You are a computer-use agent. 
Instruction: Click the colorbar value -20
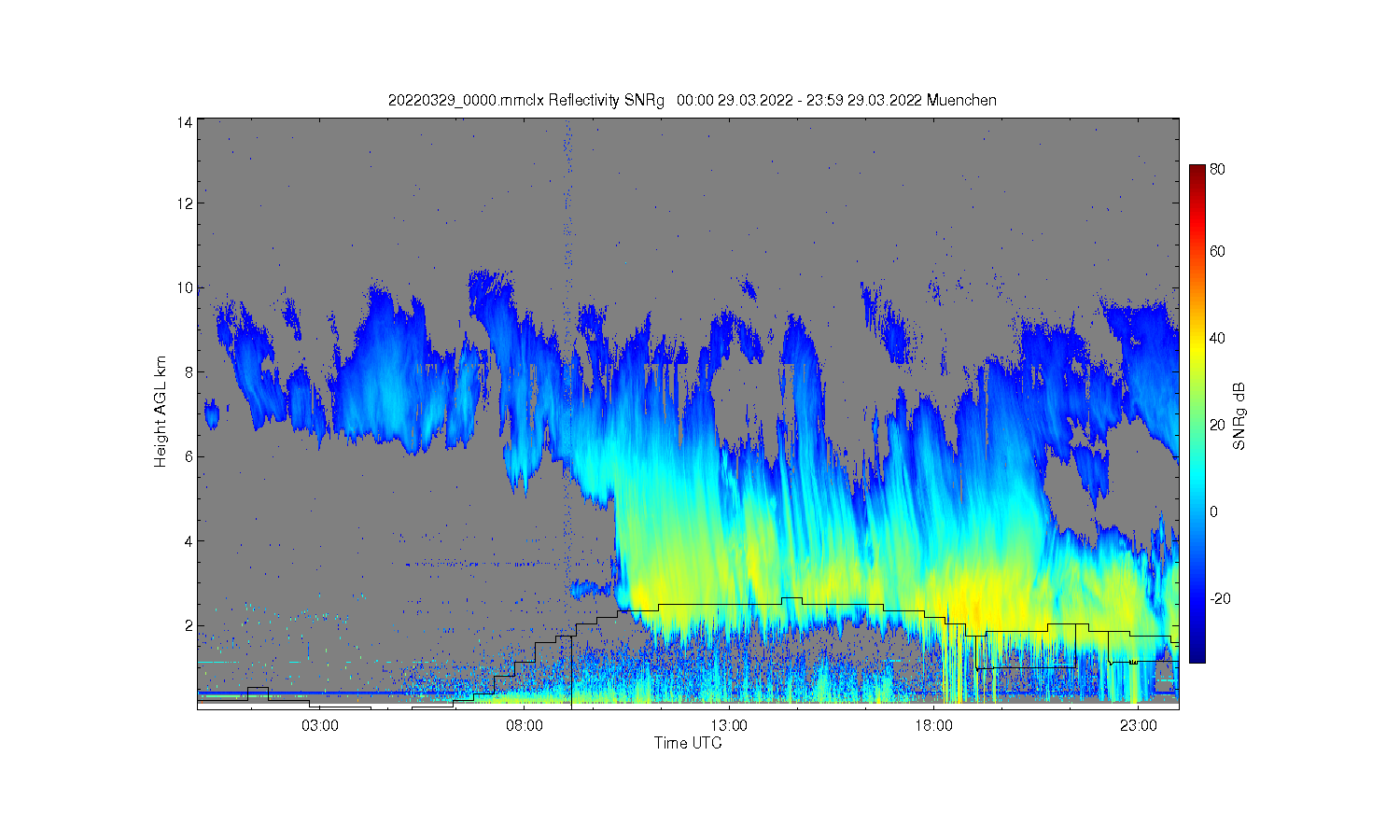tap(1220, 598)
